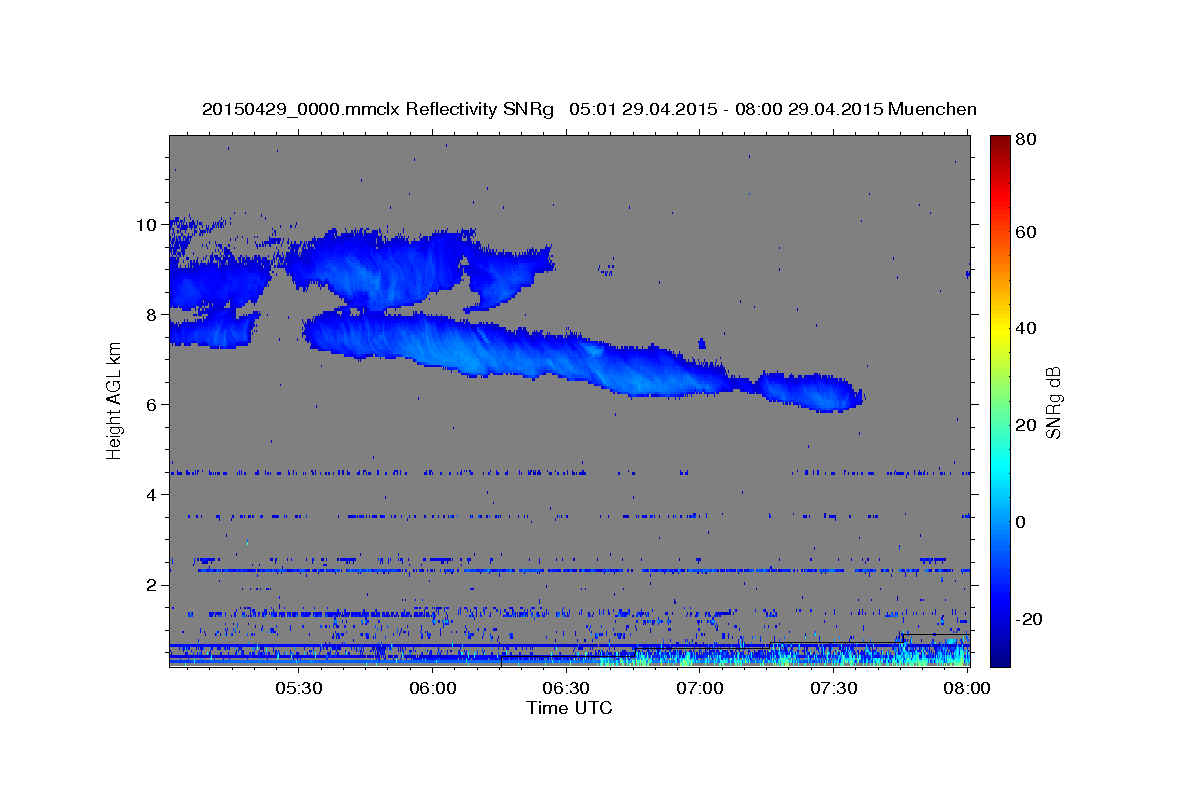Click the colorbar value 60
The height and width of the screenshot is (800, 1200).
(1025, 232)
